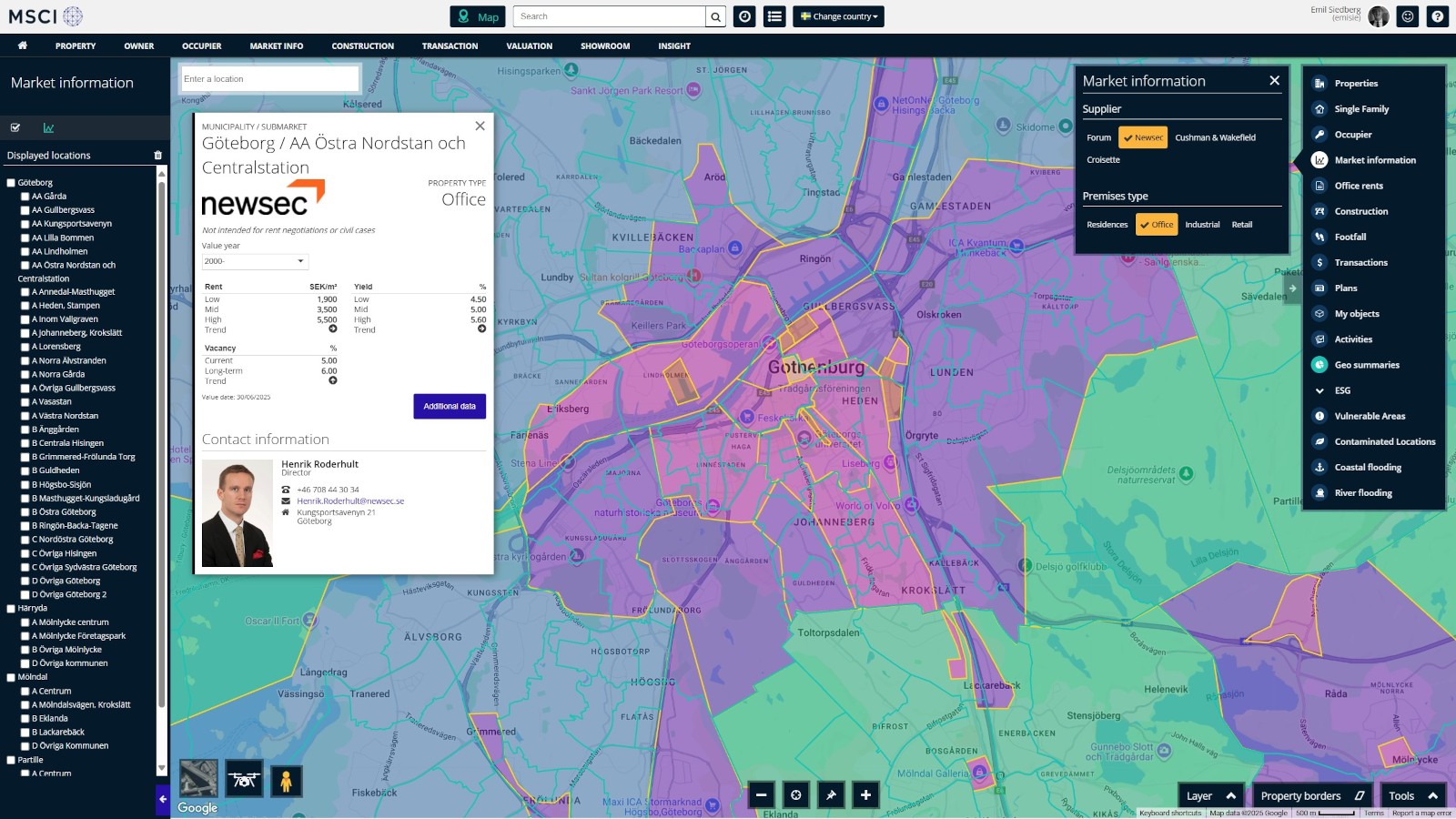Toggle the Newsec supplier option

[x=1142, y=137]
